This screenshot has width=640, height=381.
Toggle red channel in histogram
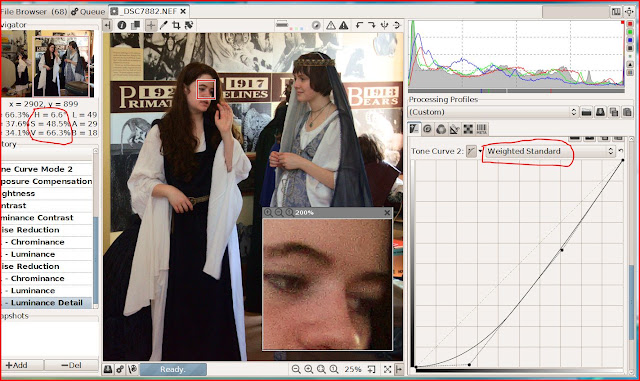click(630, 24)
